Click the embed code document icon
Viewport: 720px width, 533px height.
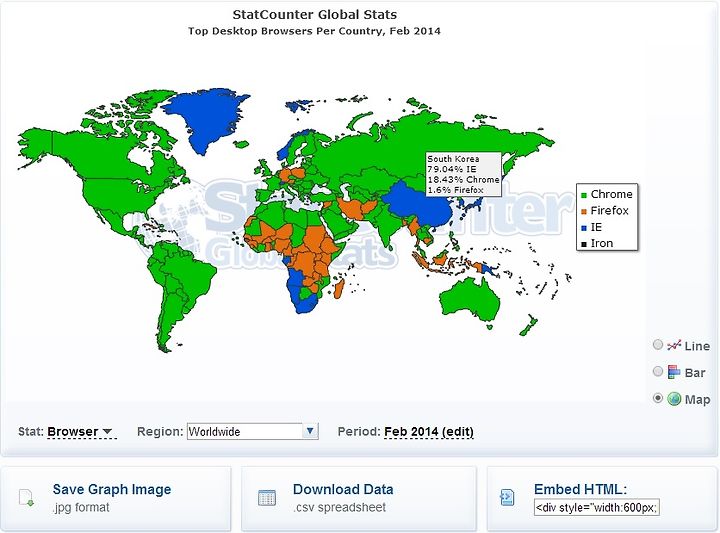[507, 498]
